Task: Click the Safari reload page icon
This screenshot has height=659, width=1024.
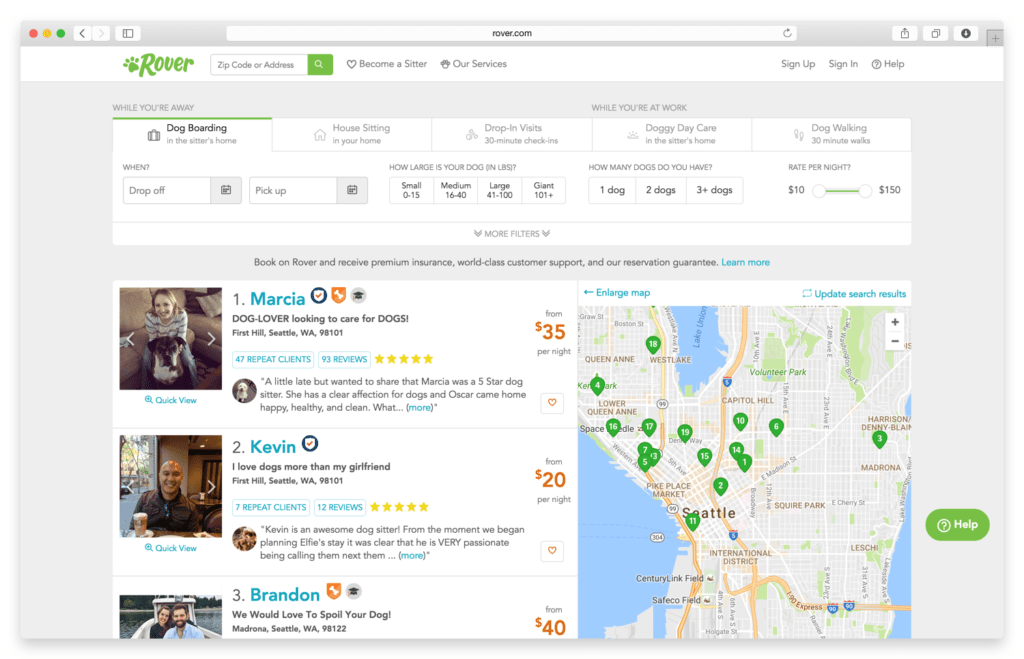Action: click(x=787, y=33)
